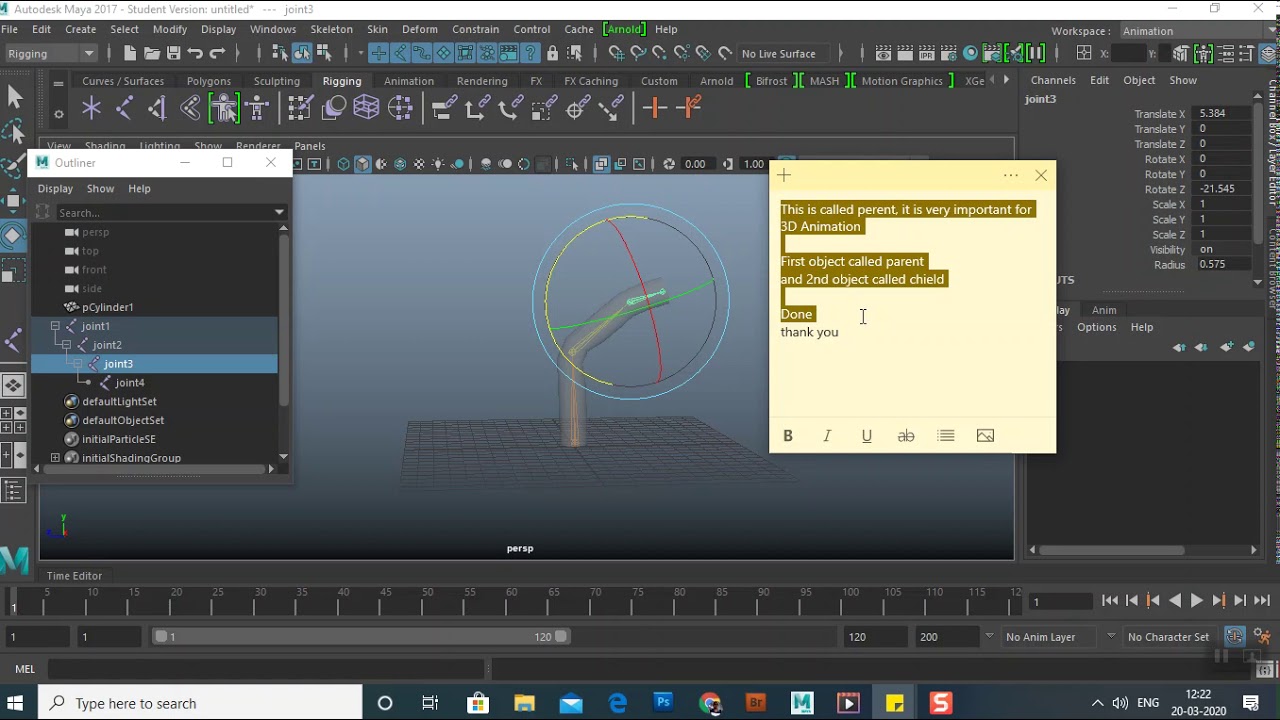Toggle bullet list in the sticky note

tap(946, 436)
